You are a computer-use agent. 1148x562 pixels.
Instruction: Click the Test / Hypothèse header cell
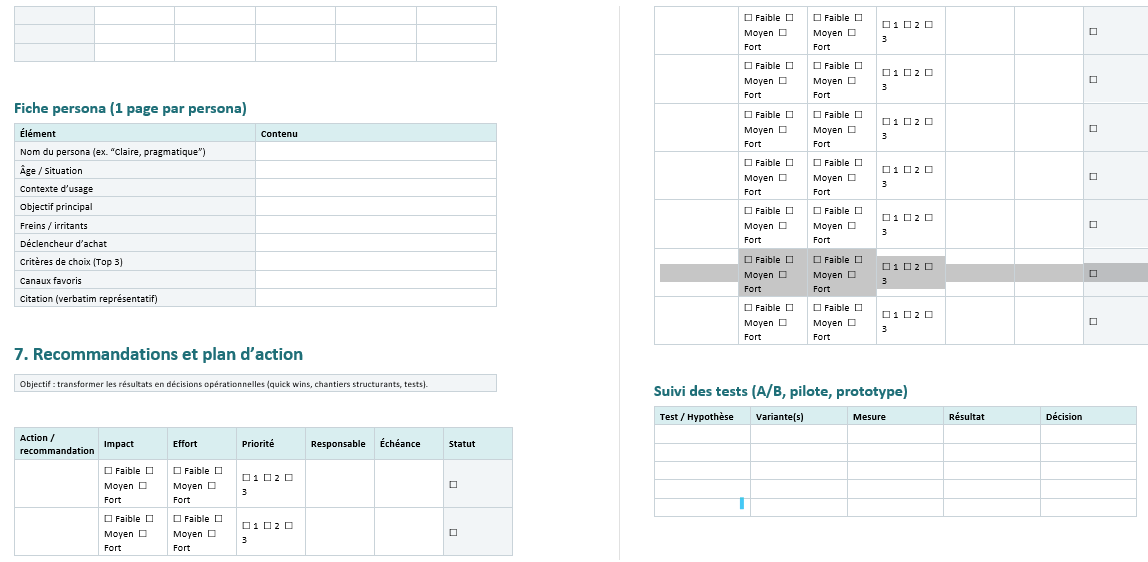(697, 417)
